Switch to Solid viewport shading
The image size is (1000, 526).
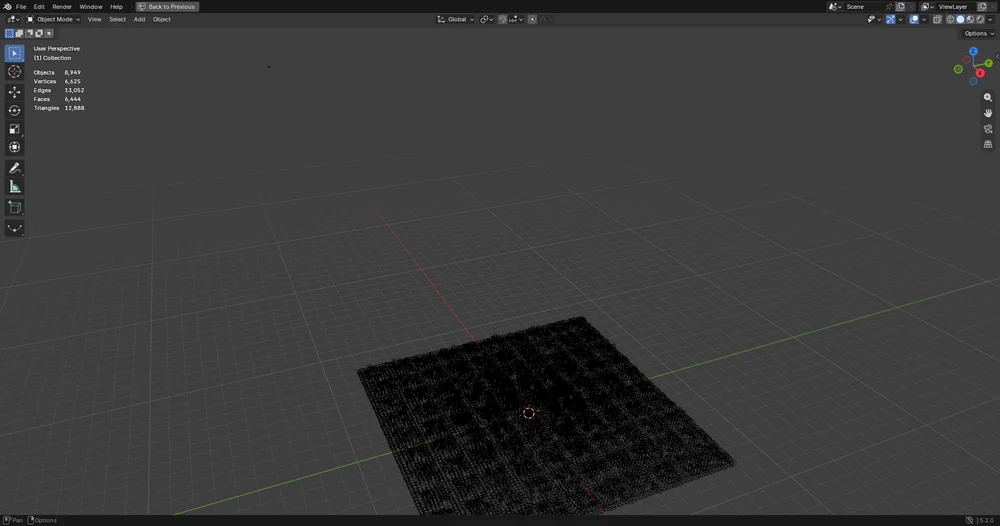click(x=960, y=19)
